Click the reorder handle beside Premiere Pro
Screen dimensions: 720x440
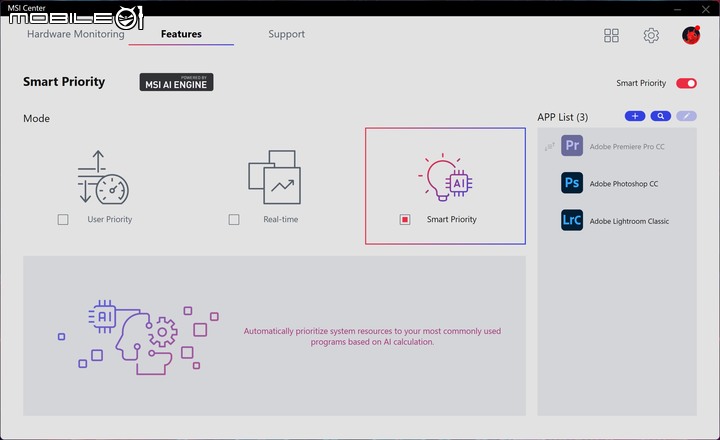[549, 147]
